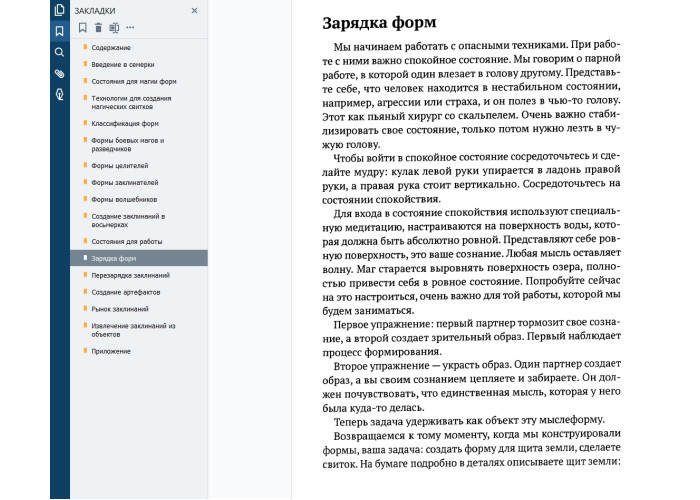Open the signatures panel icon
This screenshot has width=700, height=500.
tap(59, 94)
